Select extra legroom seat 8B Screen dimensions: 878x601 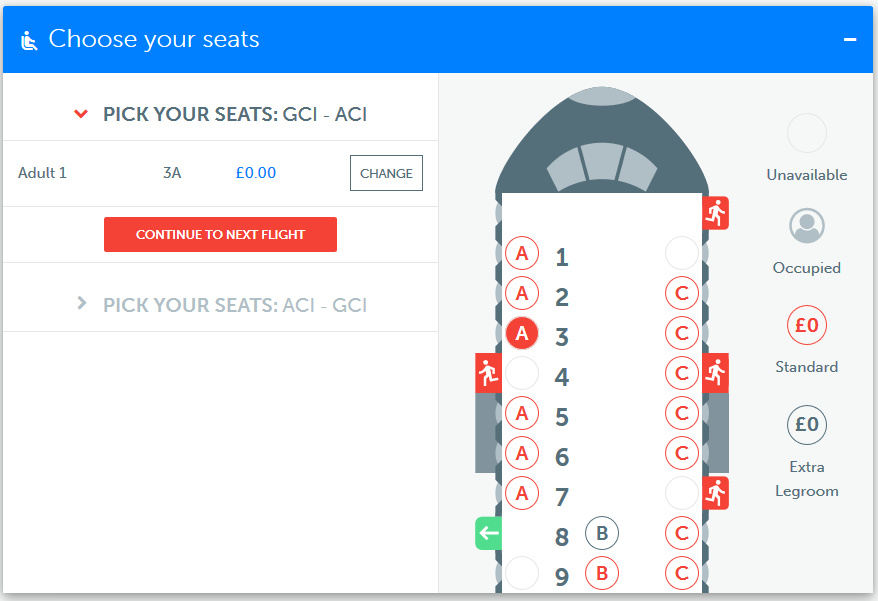(602, 534)
